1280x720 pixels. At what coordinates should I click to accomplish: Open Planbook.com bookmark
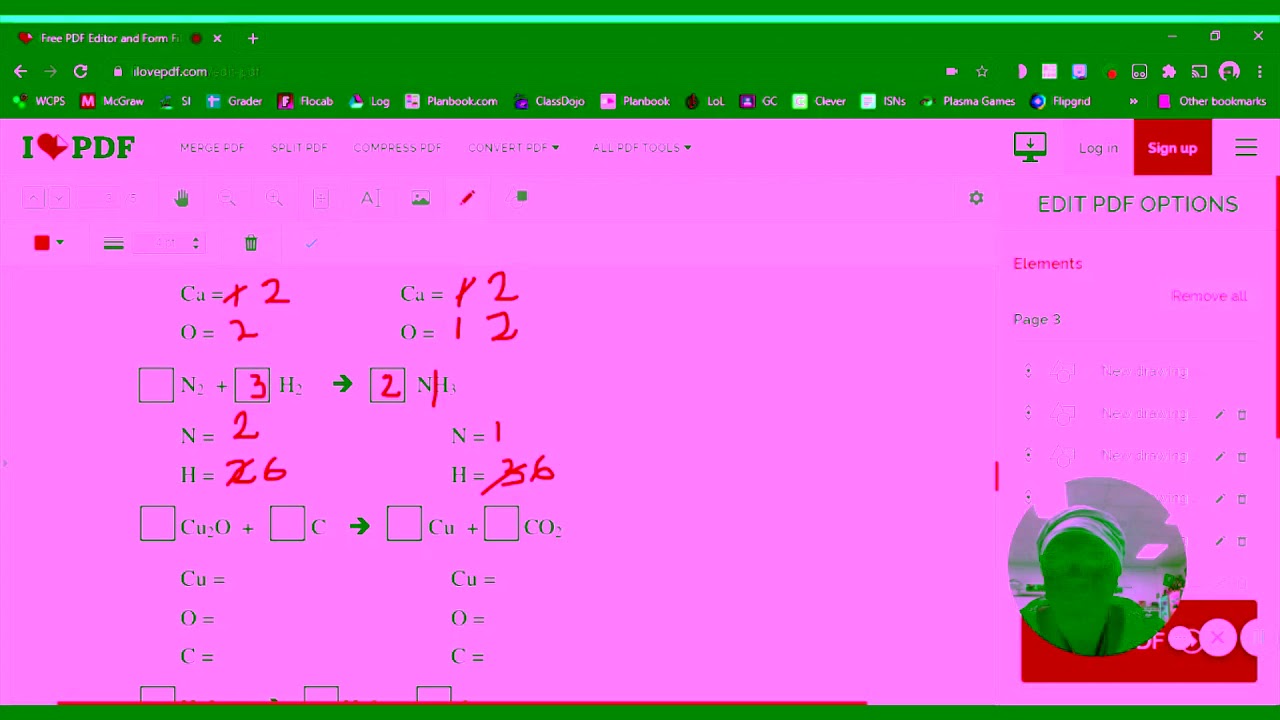click(x=451, y=101)
